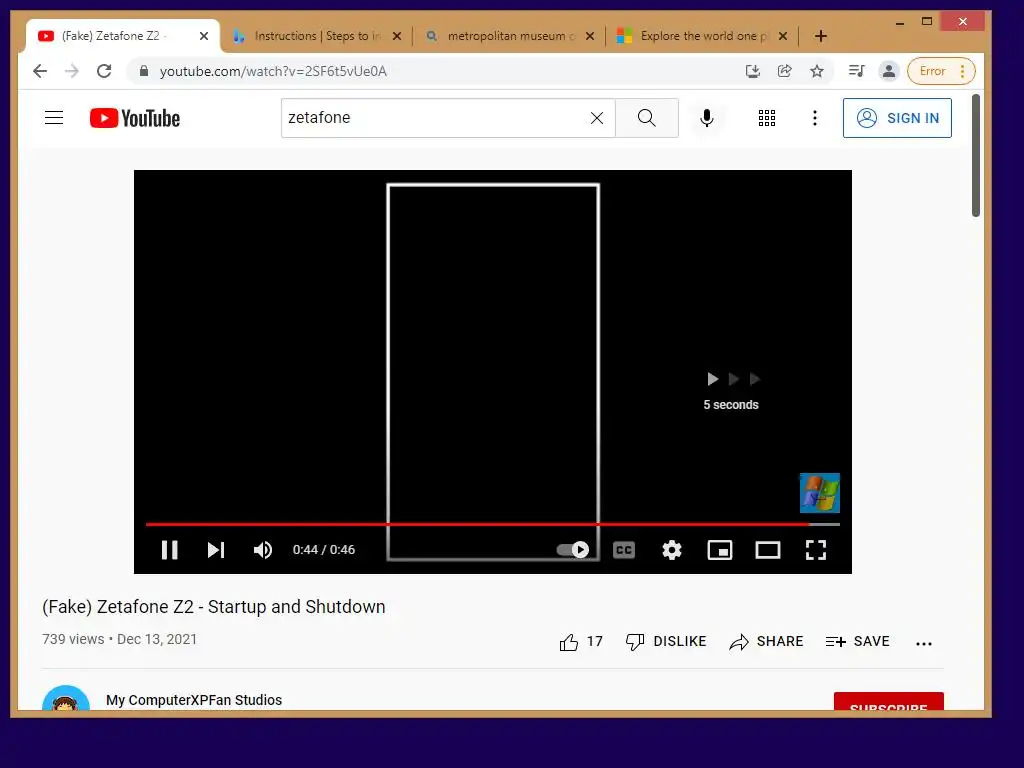Click the DISLIKE button
1024x768 pixels.
click(x=665, y=641)
